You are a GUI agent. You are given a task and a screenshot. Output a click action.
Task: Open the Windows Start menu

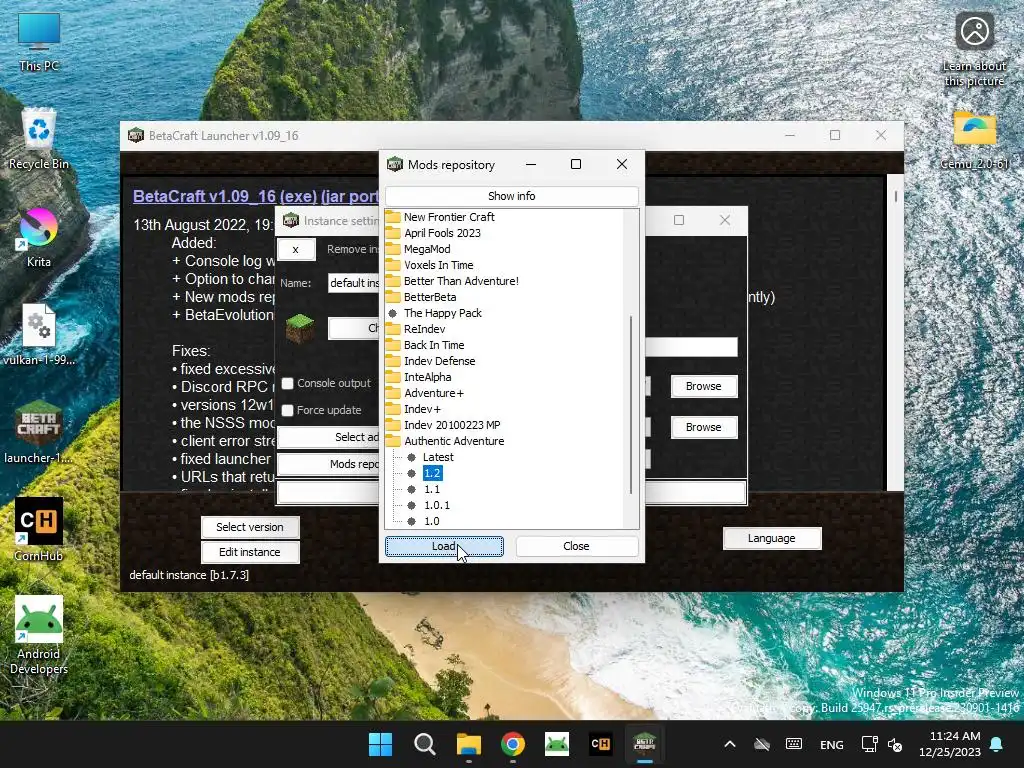point(380,744)
